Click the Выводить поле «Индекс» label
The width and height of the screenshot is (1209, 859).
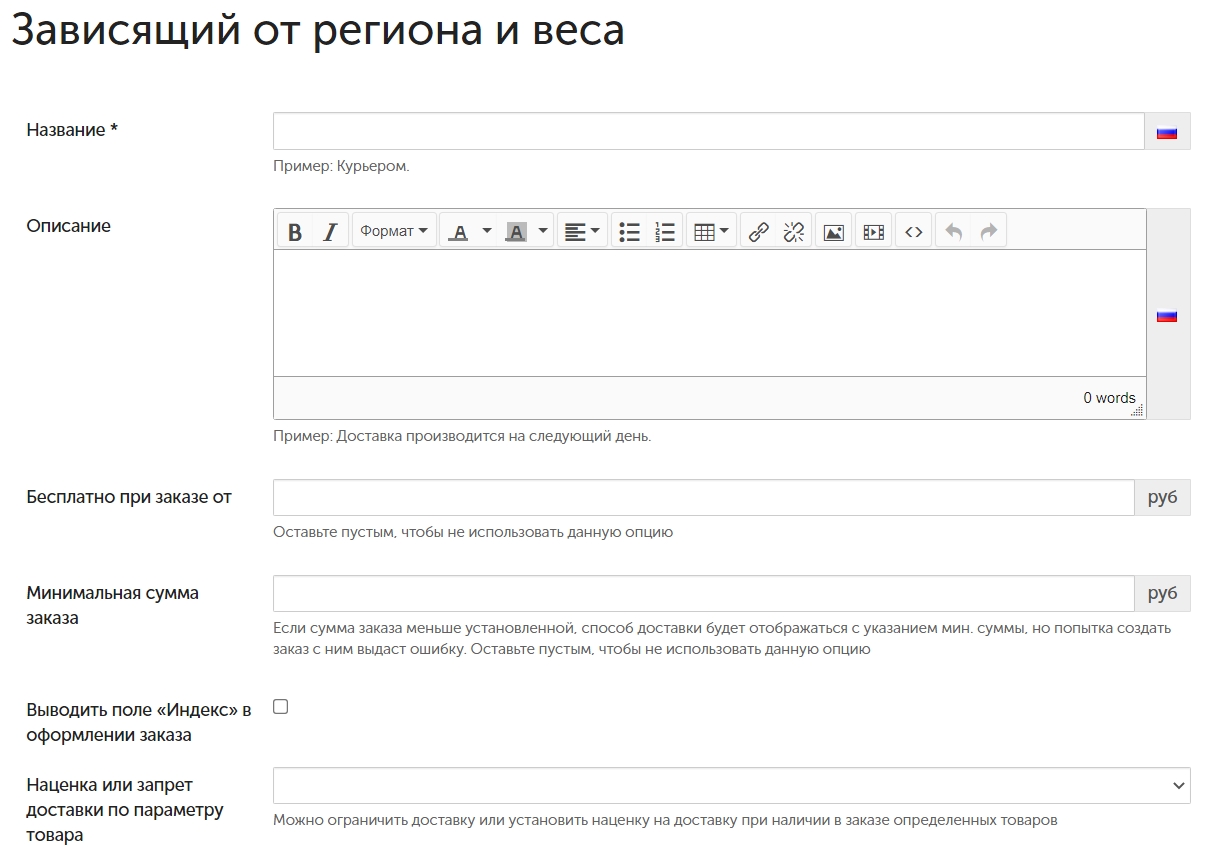pos(139,722)
